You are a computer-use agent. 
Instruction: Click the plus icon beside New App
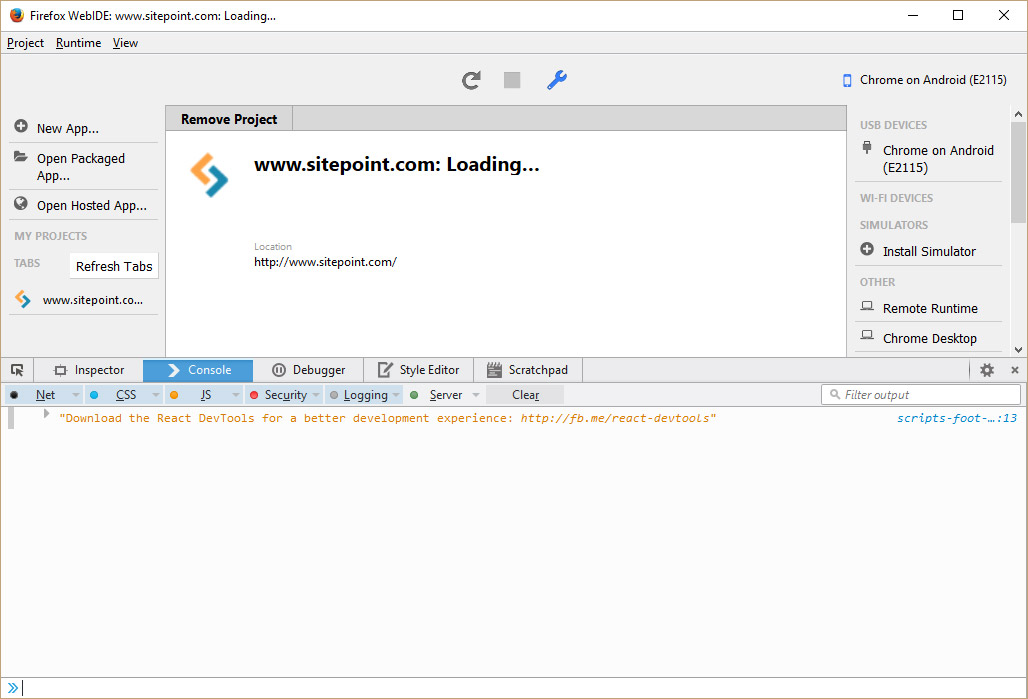pyautogui.click(x=21, y=126)
